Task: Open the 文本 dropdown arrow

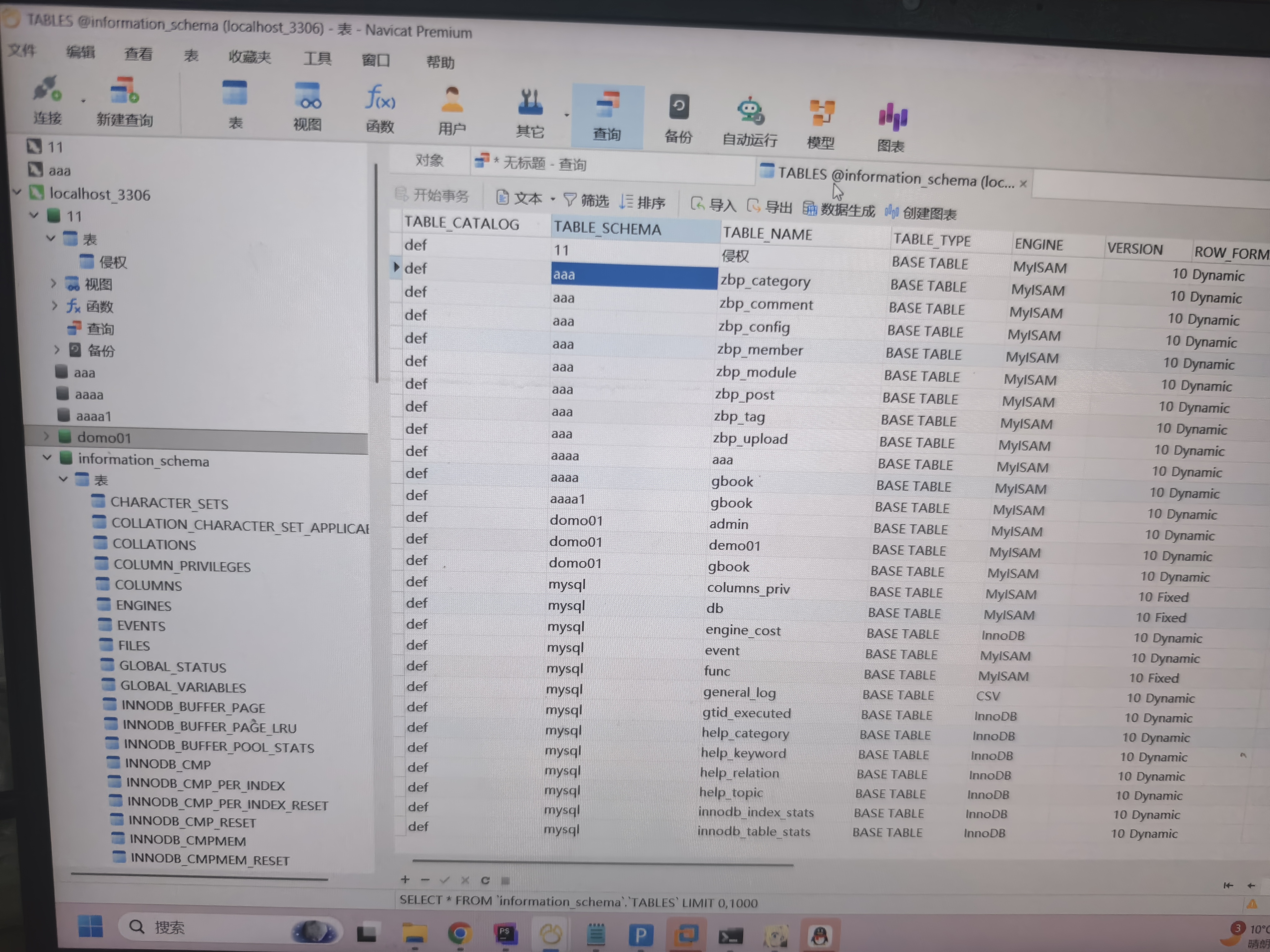Action: click(553, 199)
